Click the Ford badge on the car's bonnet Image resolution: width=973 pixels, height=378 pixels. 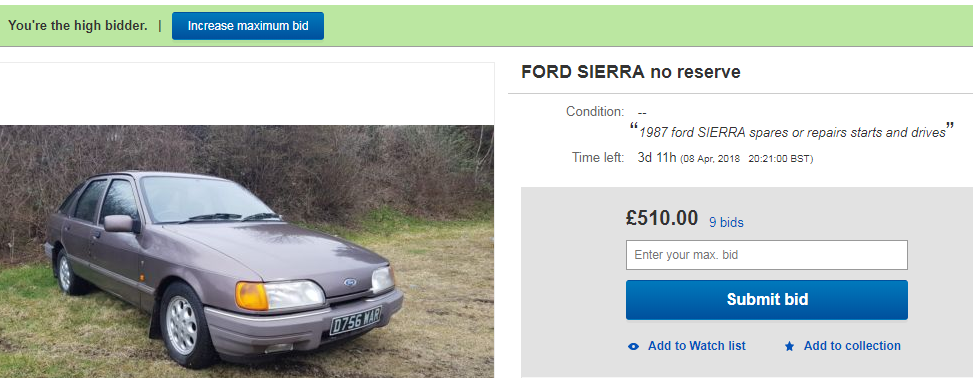(350, 282)
